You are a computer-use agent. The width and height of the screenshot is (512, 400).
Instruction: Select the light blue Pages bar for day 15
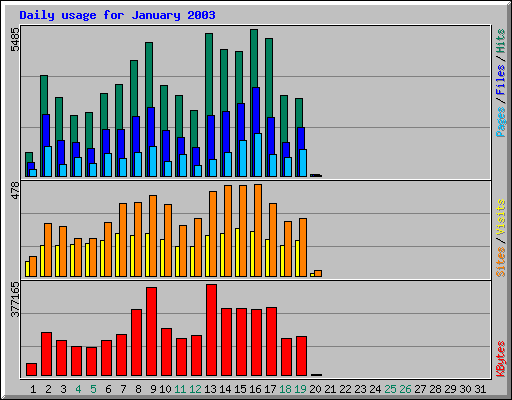pyautogui.click(x=243, y=158)
